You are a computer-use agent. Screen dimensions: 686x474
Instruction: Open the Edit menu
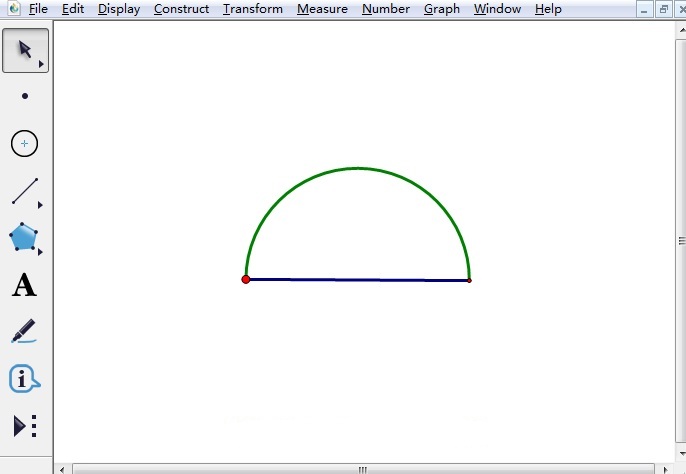pyautogui.click(x=73, y=9)
